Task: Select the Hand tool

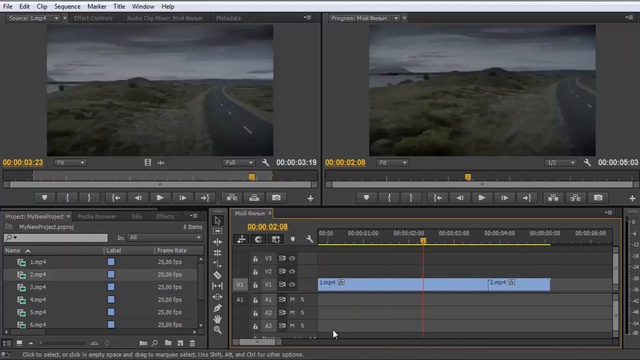Action: [217, 319]
